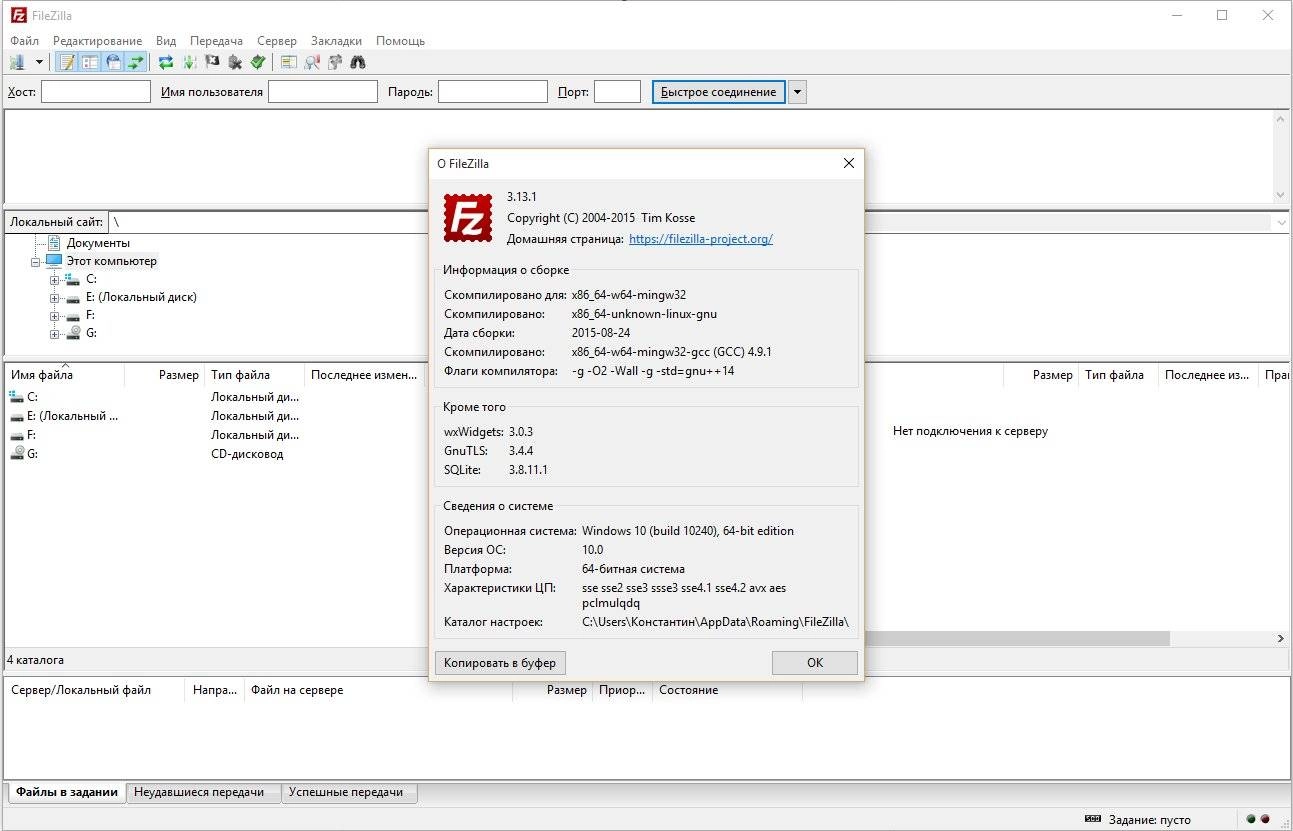The image size is (1293, 831).
Task: Click the horizontal scrollbar of remote list
Action: pos(1017,638)
